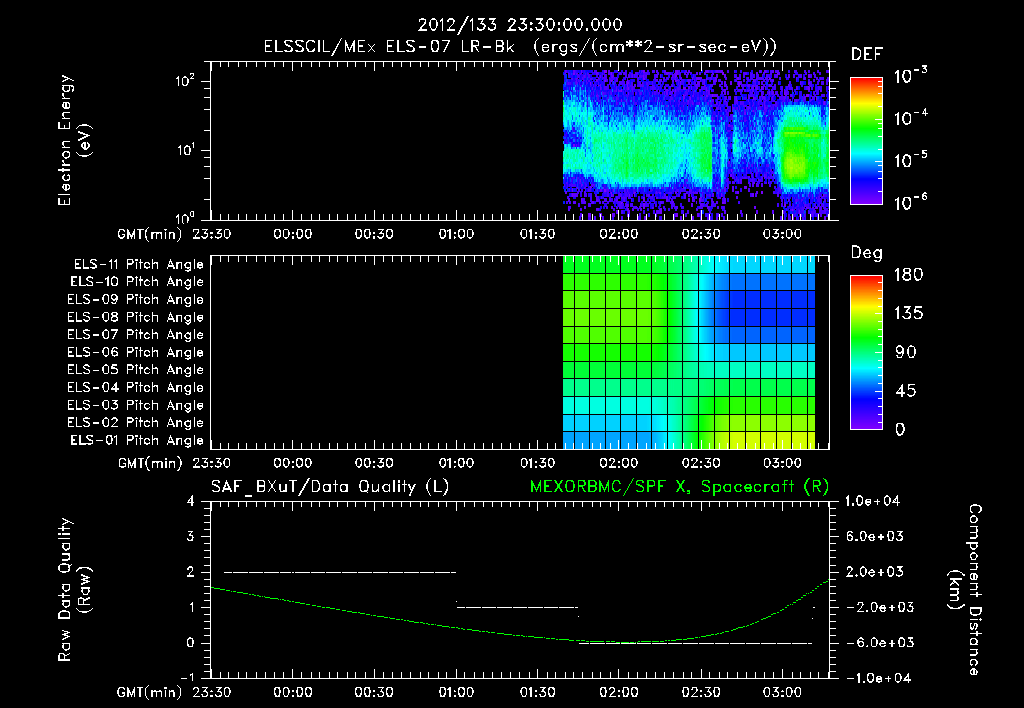Viewport: 1024px width, 708px height.
Task: Select the ELS-04 Pitch Angle row label
Action: point(135,388)
